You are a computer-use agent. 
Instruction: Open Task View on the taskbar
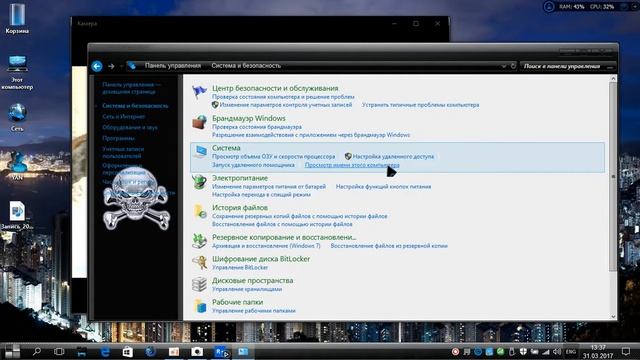pyautogui.click(x=59, y=351)
